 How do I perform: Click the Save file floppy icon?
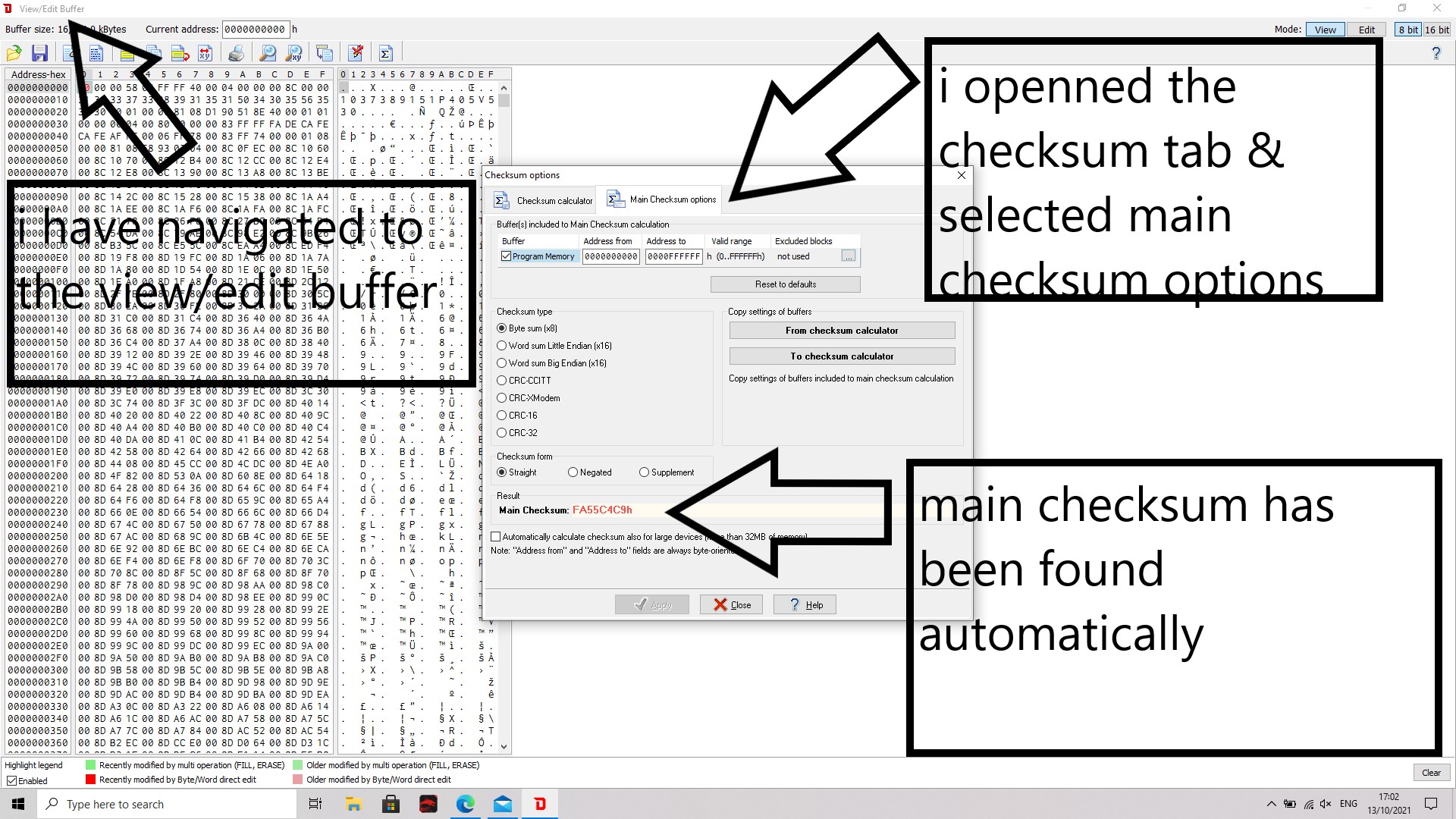39,53
